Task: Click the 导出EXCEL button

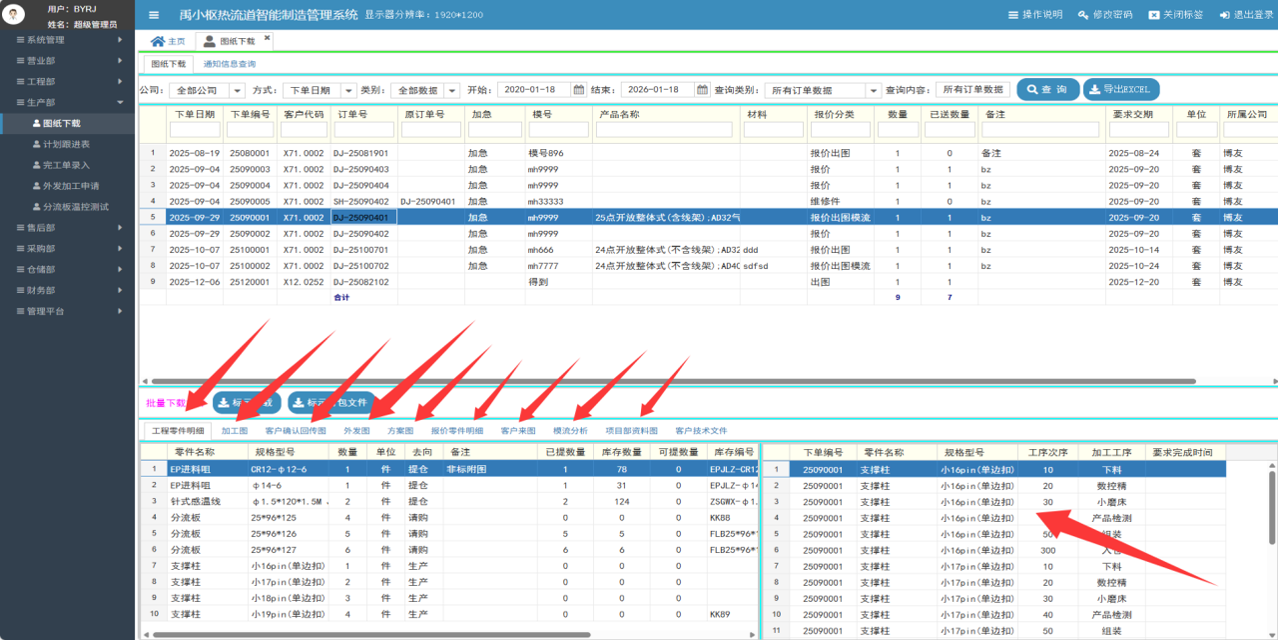Action: pos(1121,90)
